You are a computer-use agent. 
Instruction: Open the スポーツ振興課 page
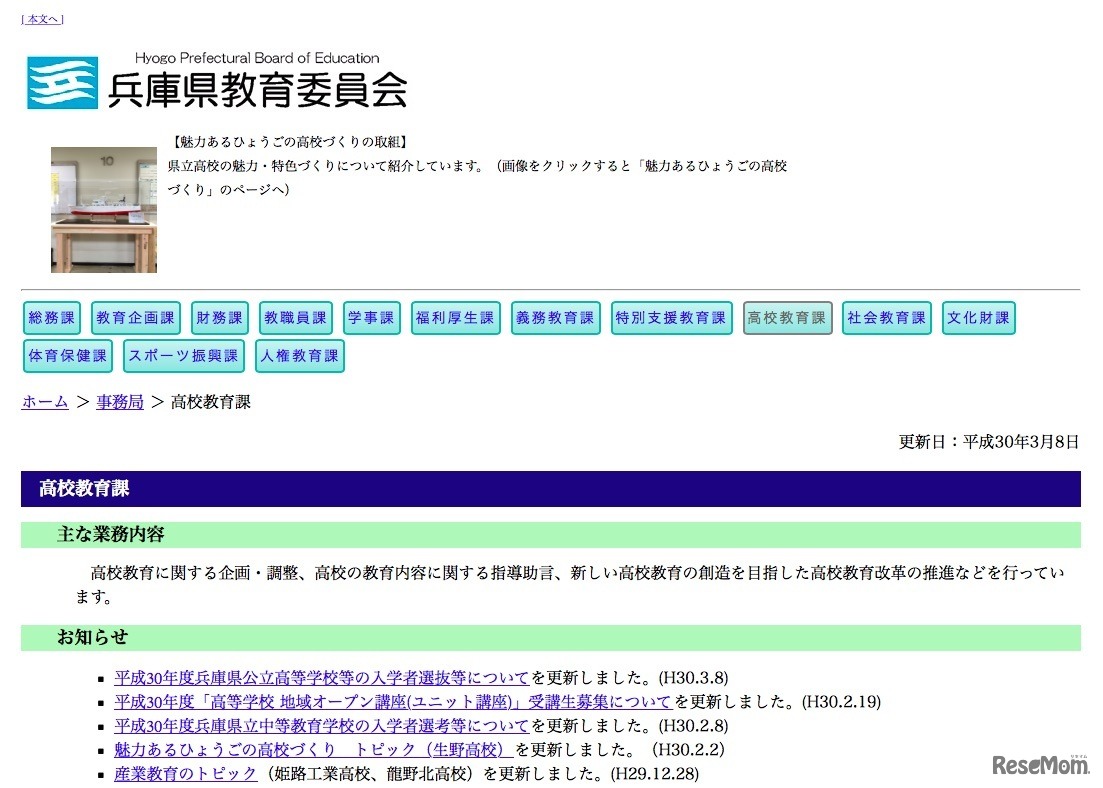click(x=183, y=355)
